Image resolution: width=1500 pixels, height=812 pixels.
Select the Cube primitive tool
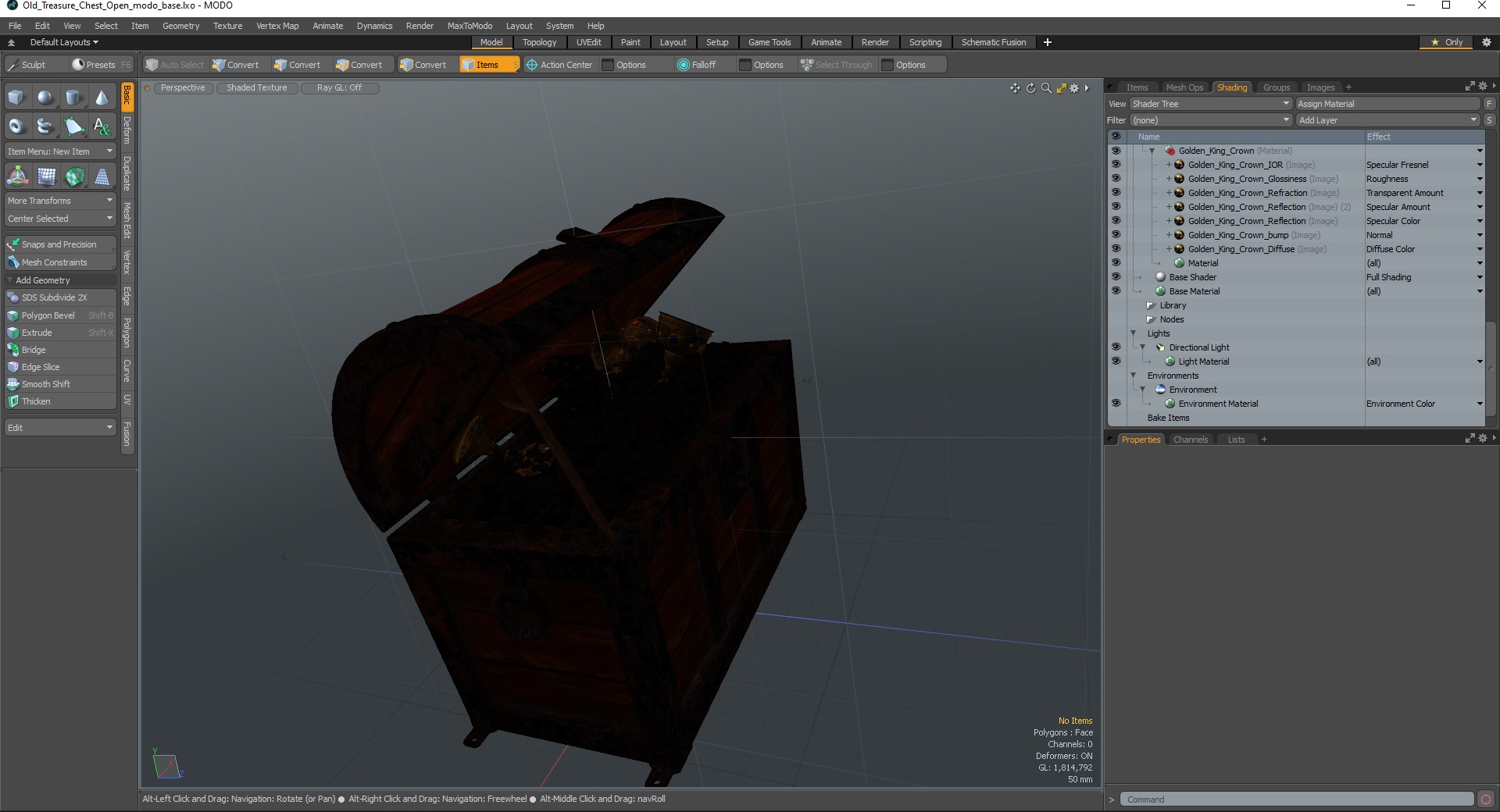[16, 98]
